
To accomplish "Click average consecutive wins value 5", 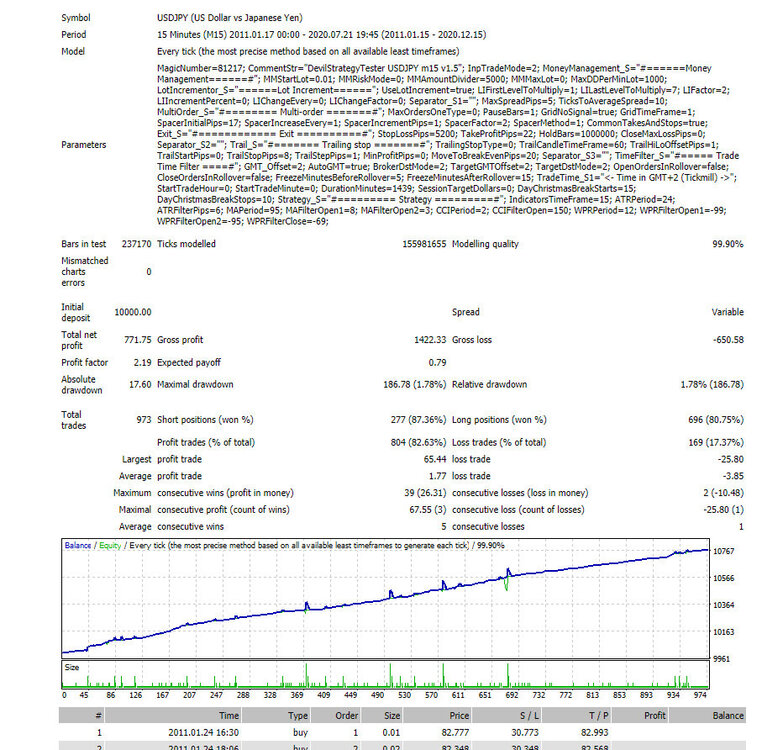I will pos(443,527).
